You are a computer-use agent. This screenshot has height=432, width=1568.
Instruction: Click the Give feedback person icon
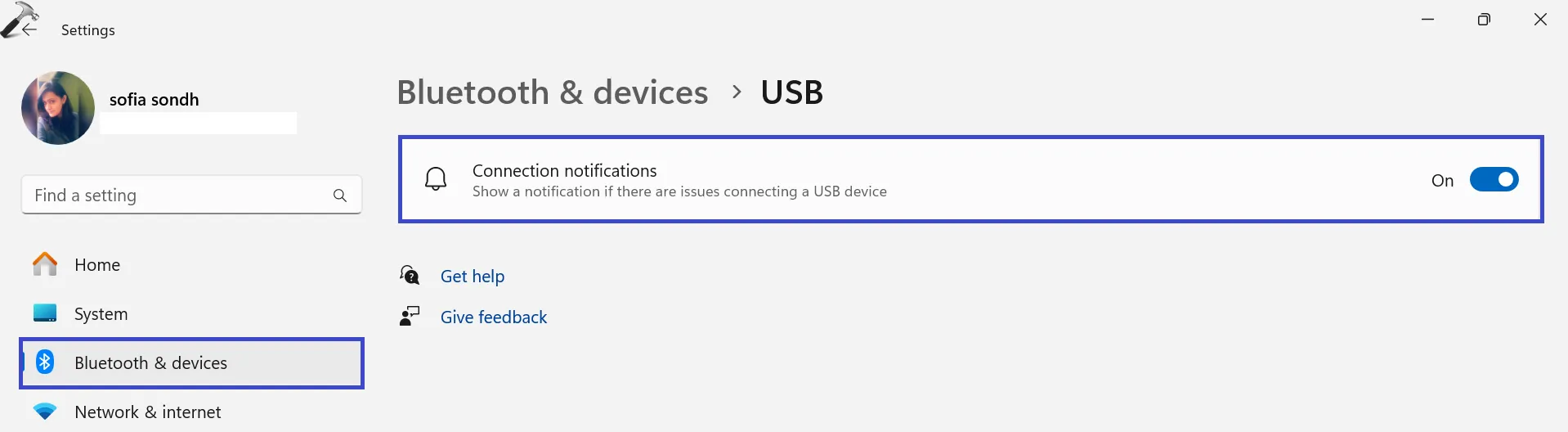point(410,317)
